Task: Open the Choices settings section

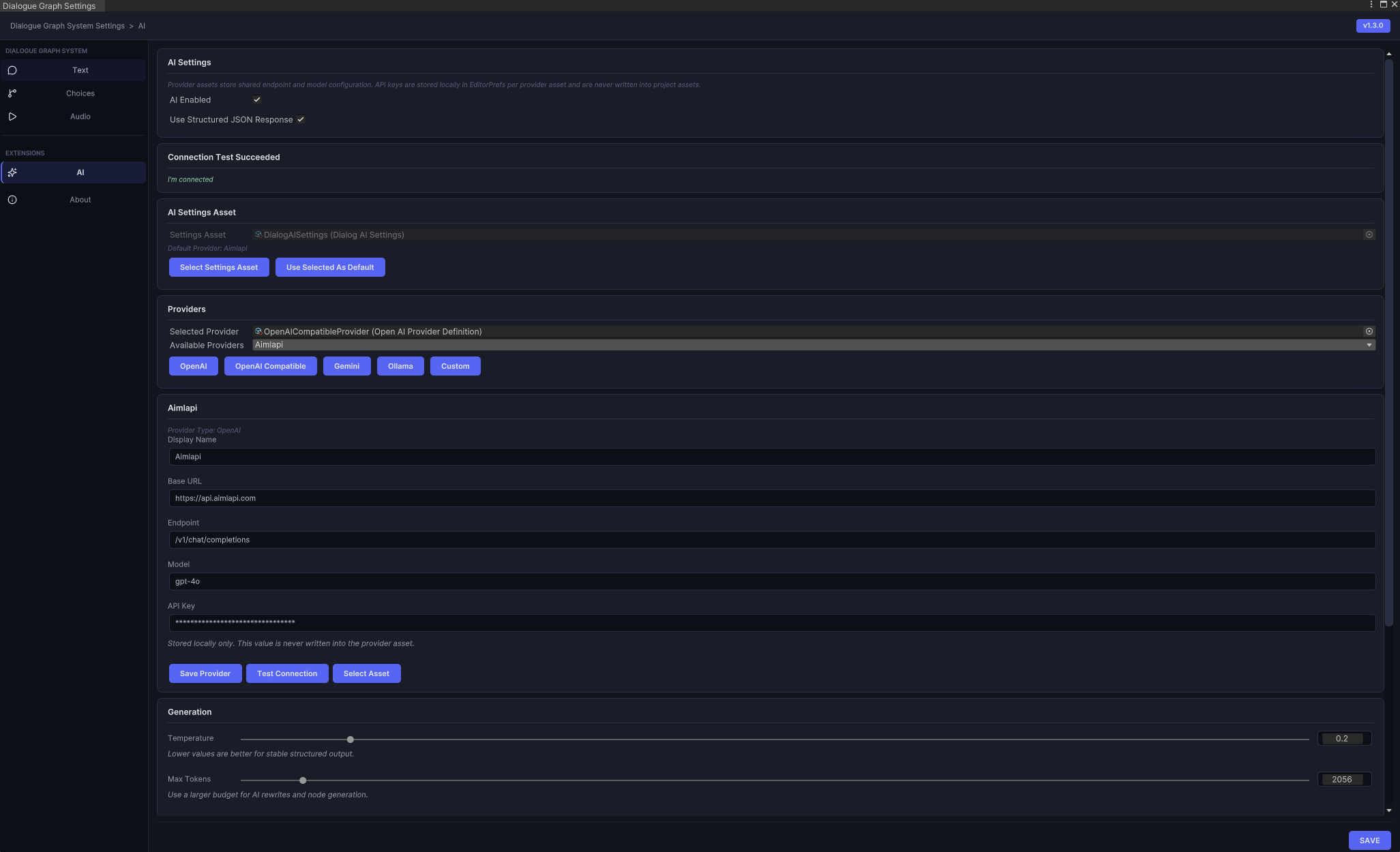Action: coord(73,93)
